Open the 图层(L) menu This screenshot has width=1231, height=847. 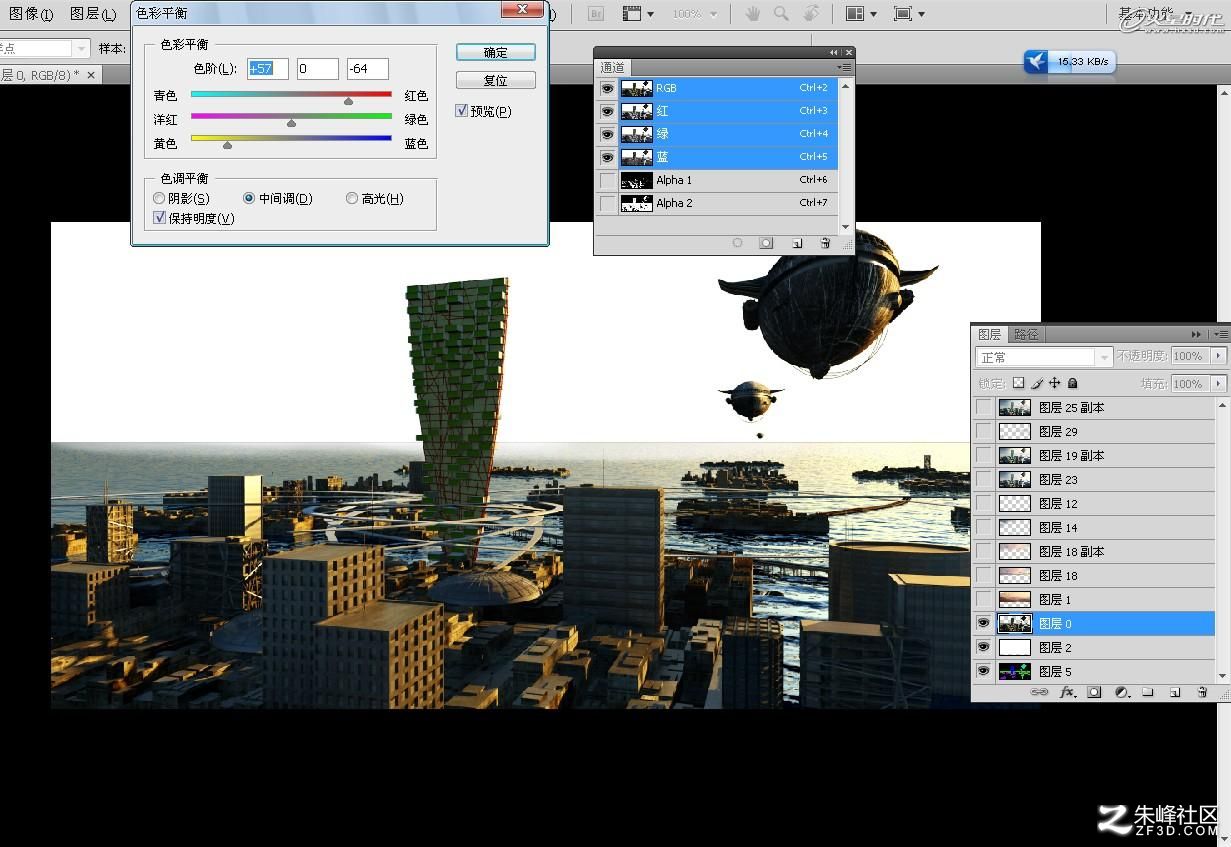point(93,14)
